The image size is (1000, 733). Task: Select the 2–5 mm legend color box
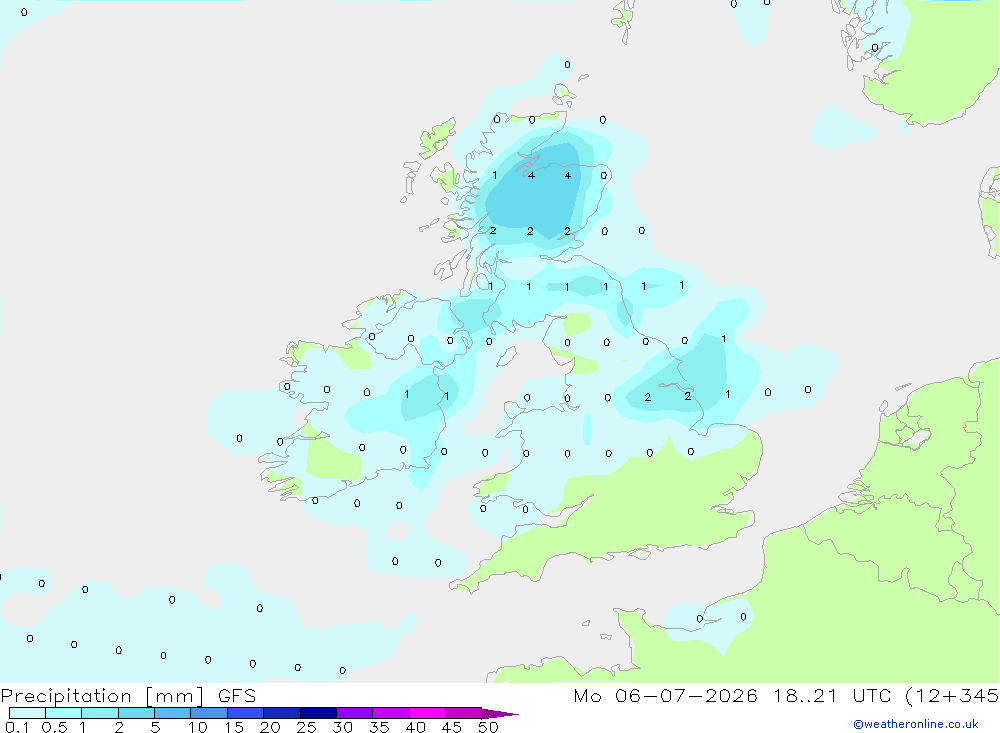pyautogui.click(x=136, y=713)
